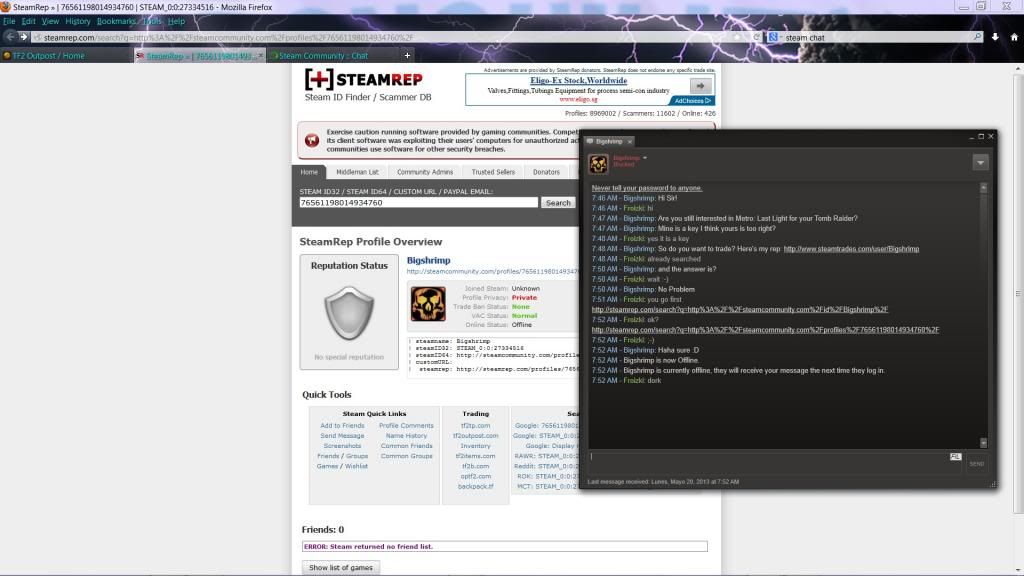Click the language indicator in chat input
Image resolution: width=1024 pixels, height=576 pixels.
[x=955, y=456]
